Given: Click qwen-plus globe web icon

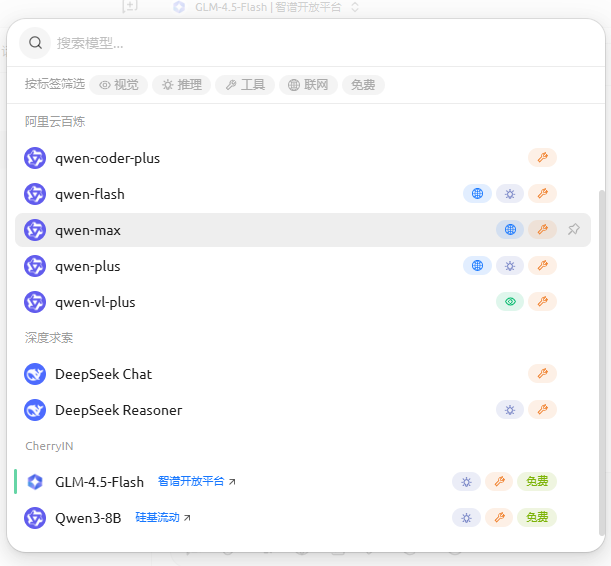Looking at the screenshot, I should pos(477,266).
